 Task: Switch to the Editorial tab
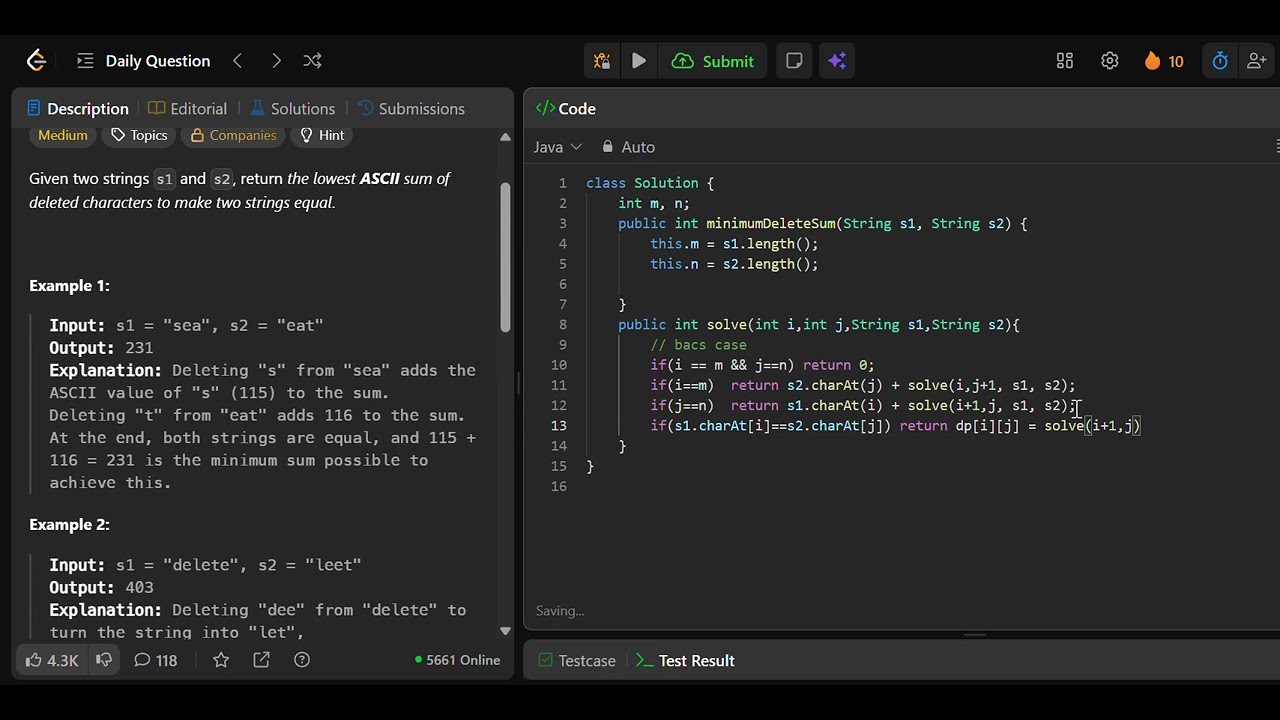[x=188, y=108]
